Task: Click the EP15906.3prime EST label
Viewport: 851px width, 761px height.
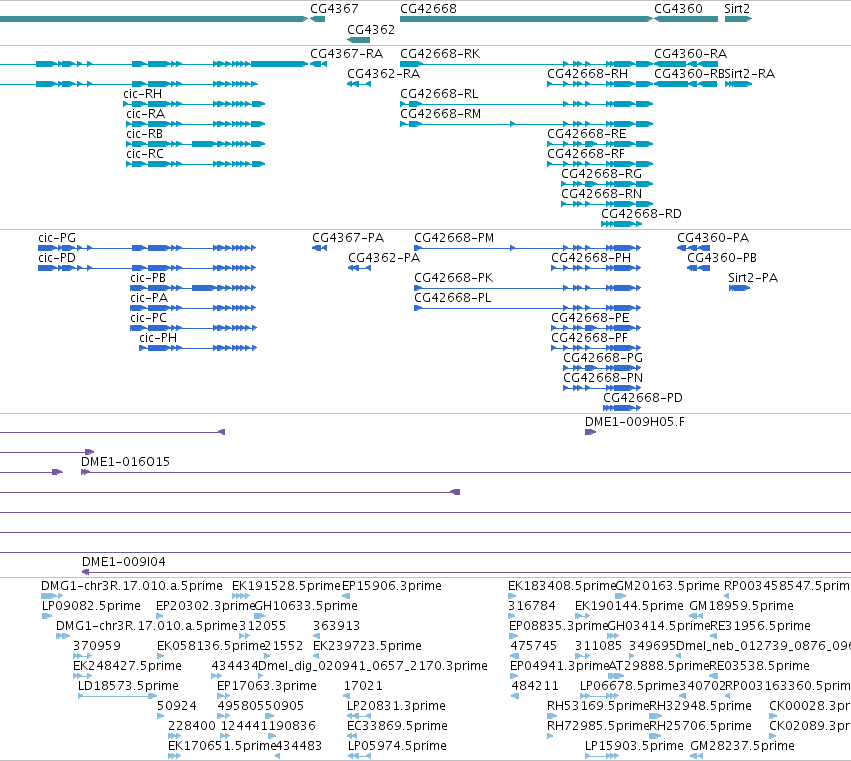Action: coord(392,586)
